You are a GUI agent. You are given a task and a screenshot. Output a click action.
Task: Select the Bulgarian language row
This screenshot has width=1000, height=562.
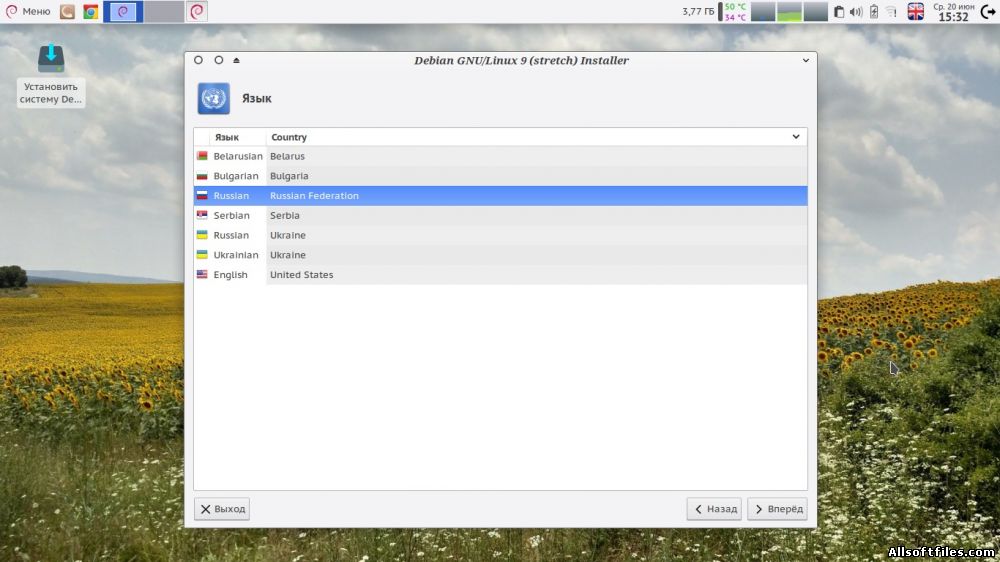pos(501,176)
